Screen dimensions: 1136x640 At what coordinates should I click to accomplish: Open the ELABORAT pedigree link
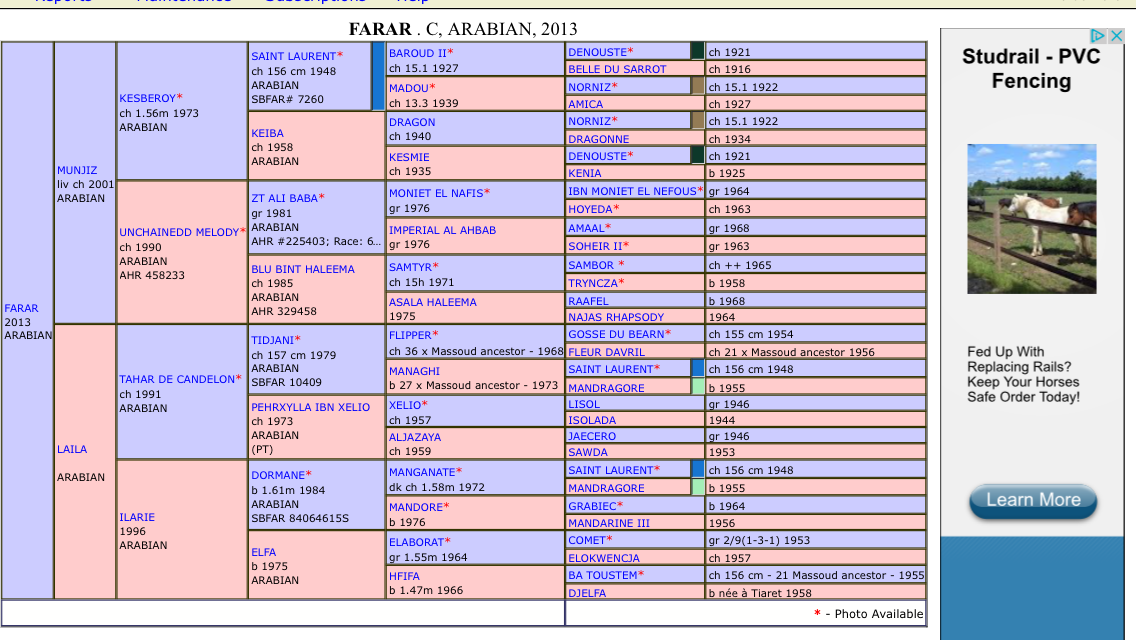pyautogui.click(x=417, y=542)
